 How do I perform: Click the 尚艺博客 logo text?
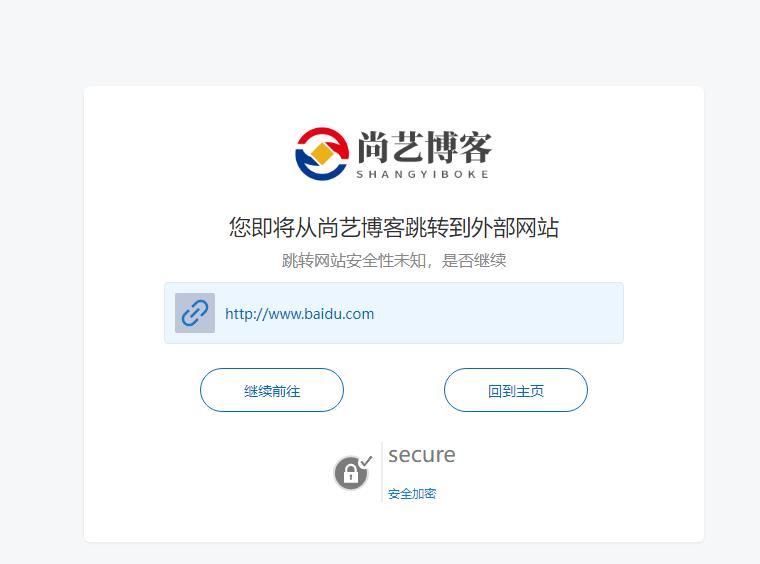425,147
